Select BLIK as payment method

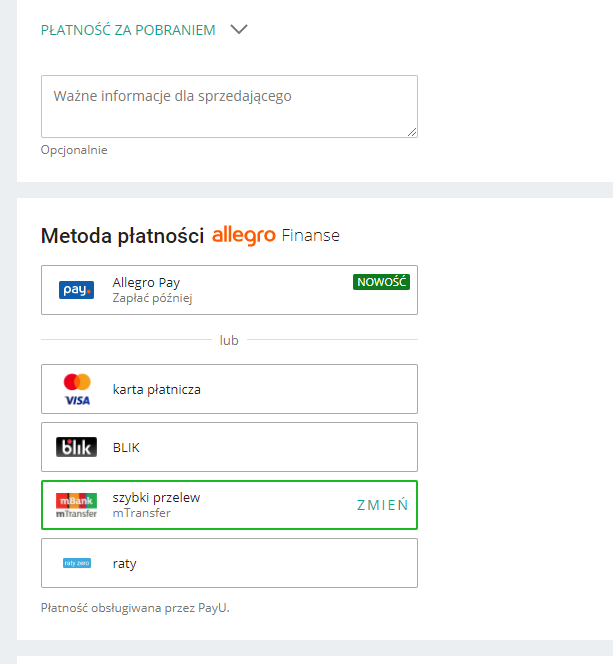230,447
